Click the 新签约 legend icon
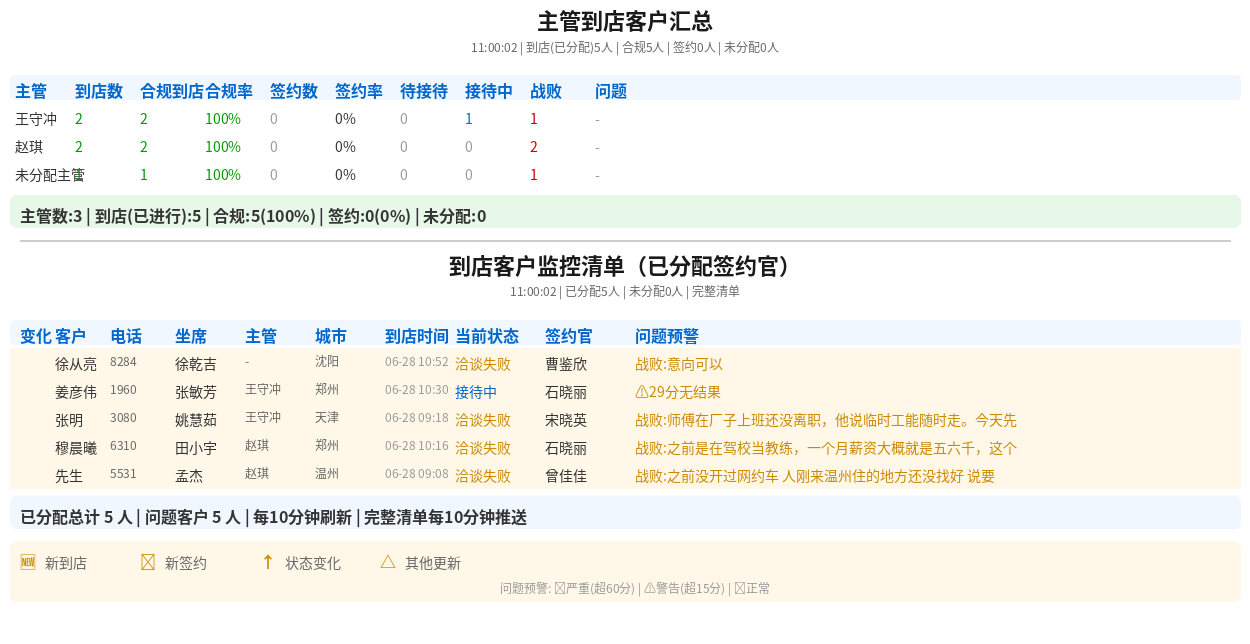The width and height of the screenshot is (1250, 644). point(148,562)
